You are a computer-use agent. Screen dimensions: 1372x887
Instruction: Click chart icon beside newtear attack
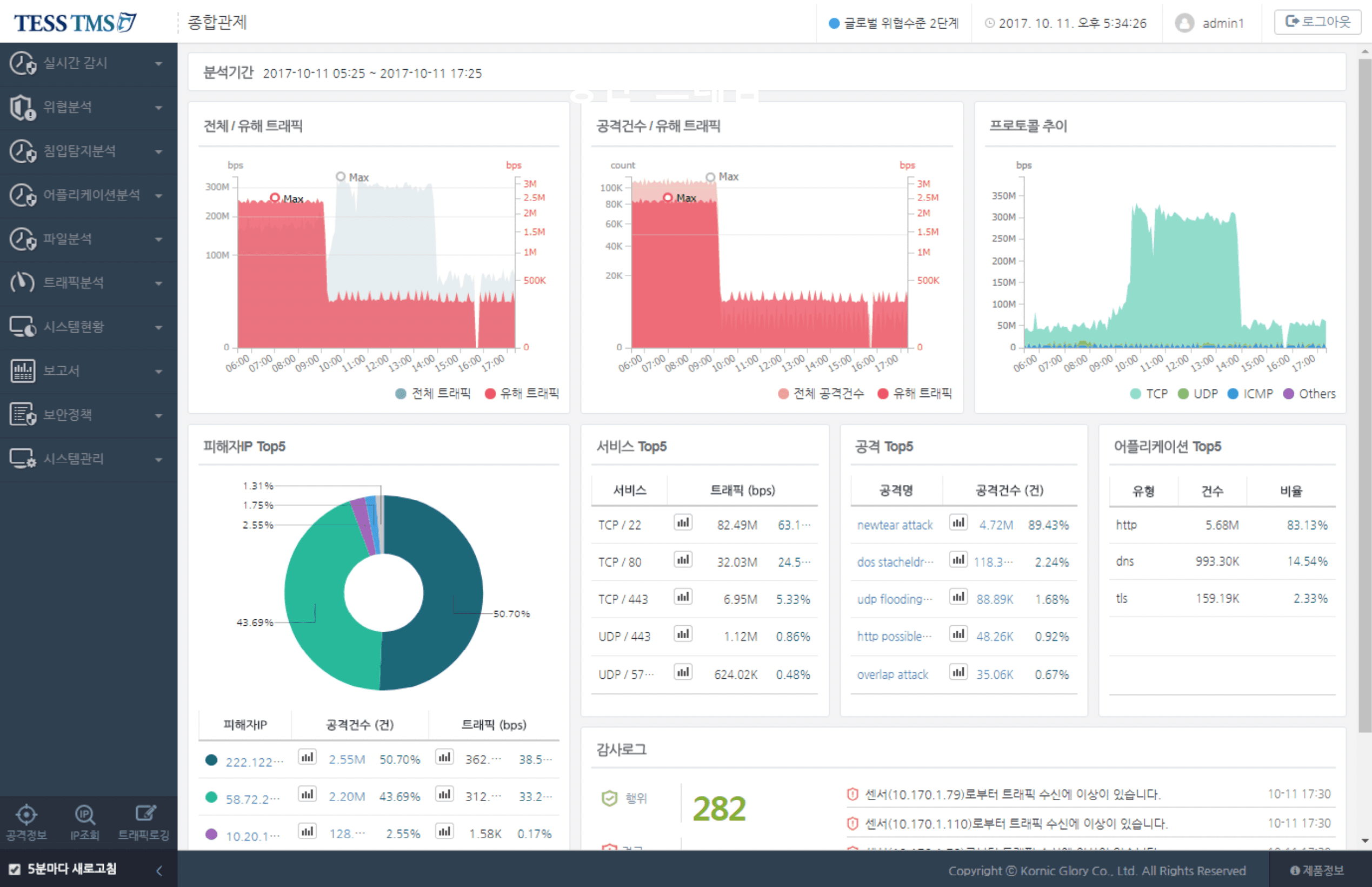tap(958, 523)
